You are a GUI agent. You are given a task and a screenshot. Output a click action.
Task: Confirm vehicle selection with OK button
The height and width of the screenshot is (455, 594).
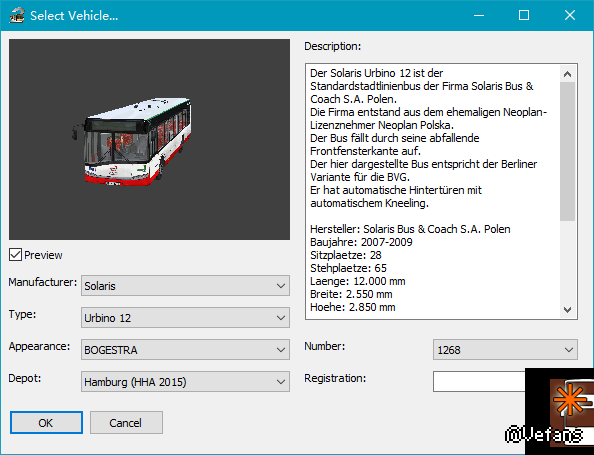[x=46, y=422]
